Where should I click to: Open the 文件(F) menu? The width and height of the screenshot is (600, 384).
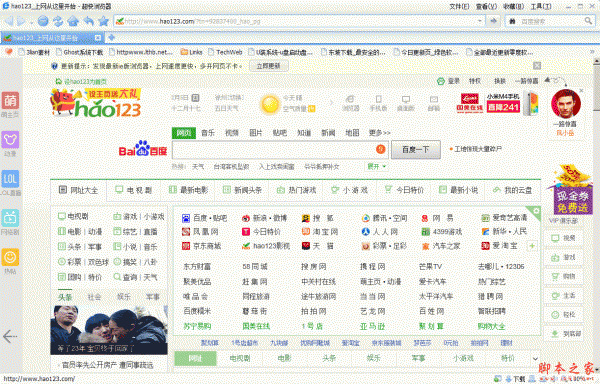tap(459, 7)
